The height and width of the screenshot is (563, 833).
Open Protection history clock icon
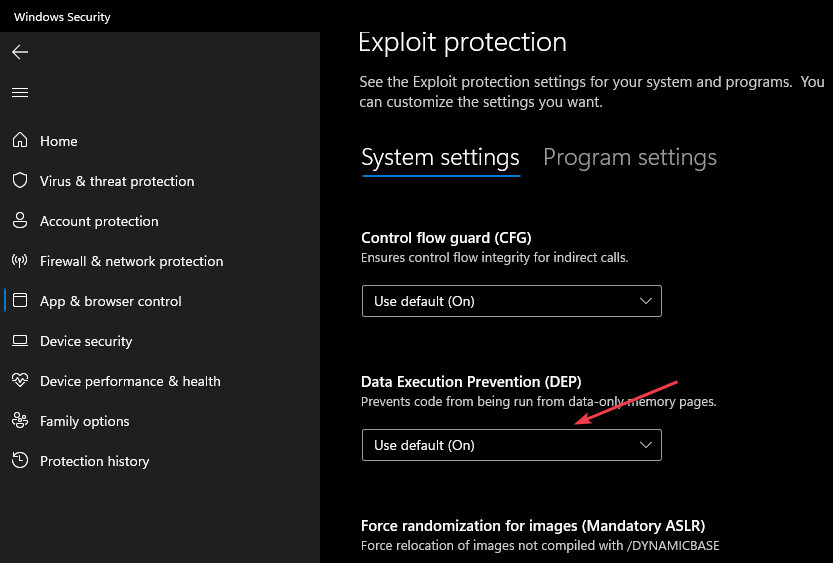[20, 460]
